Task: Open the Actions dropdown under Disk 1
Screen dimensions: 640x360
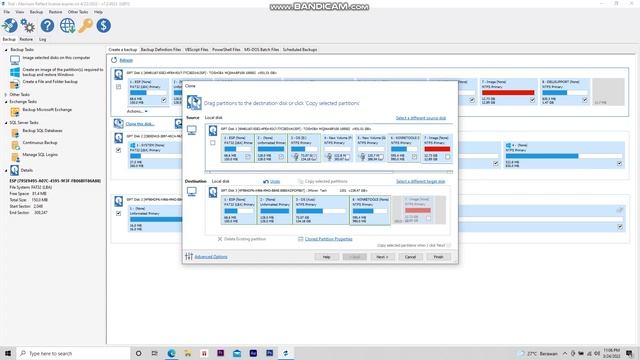Action: pyautogui.click(x=137, y=111)
